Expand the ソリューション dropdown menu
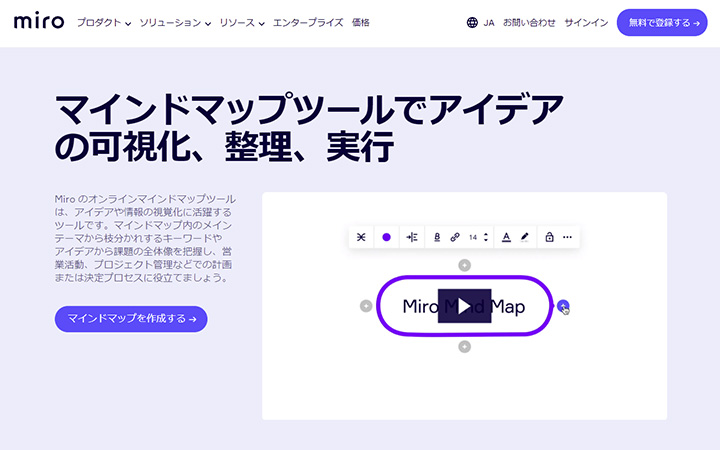This screenshot has height=450, width=720. (x=175, y=22)
